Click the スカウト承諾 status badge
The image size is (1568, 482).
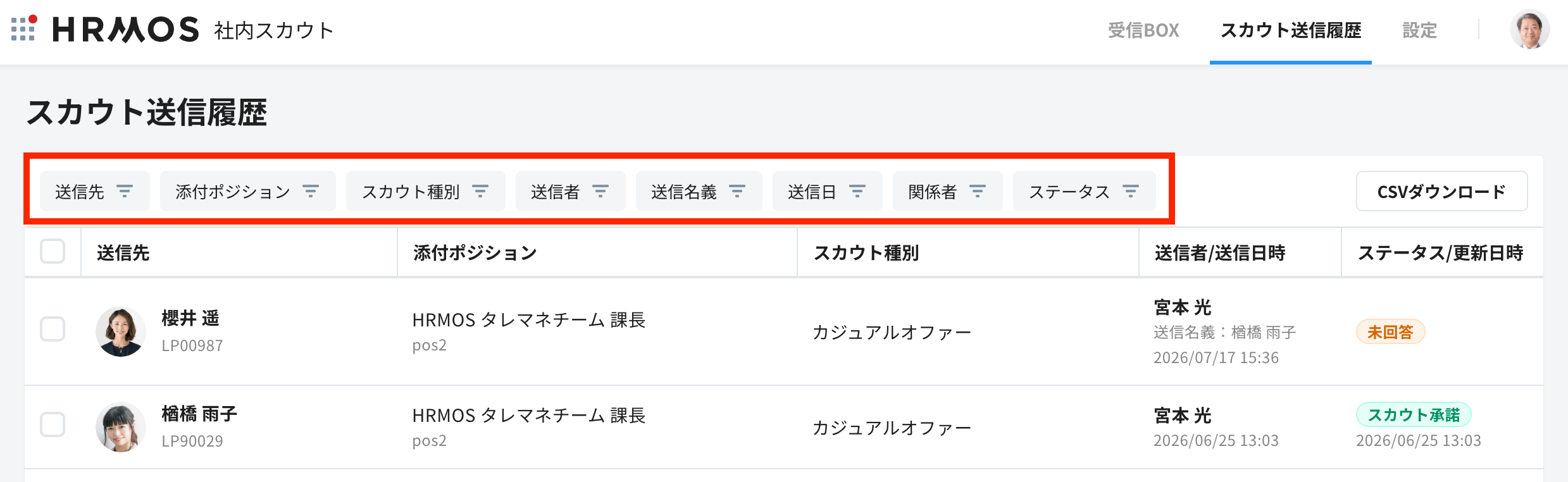[x=1414, y=415]
